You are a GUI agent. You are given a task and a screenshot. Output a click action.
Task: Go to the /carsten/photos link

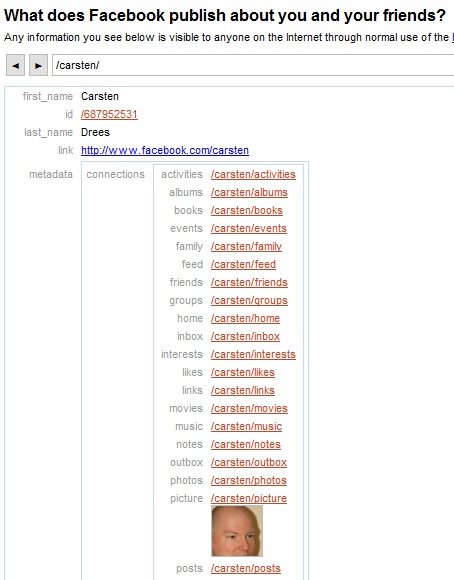(x=249, y=480)
